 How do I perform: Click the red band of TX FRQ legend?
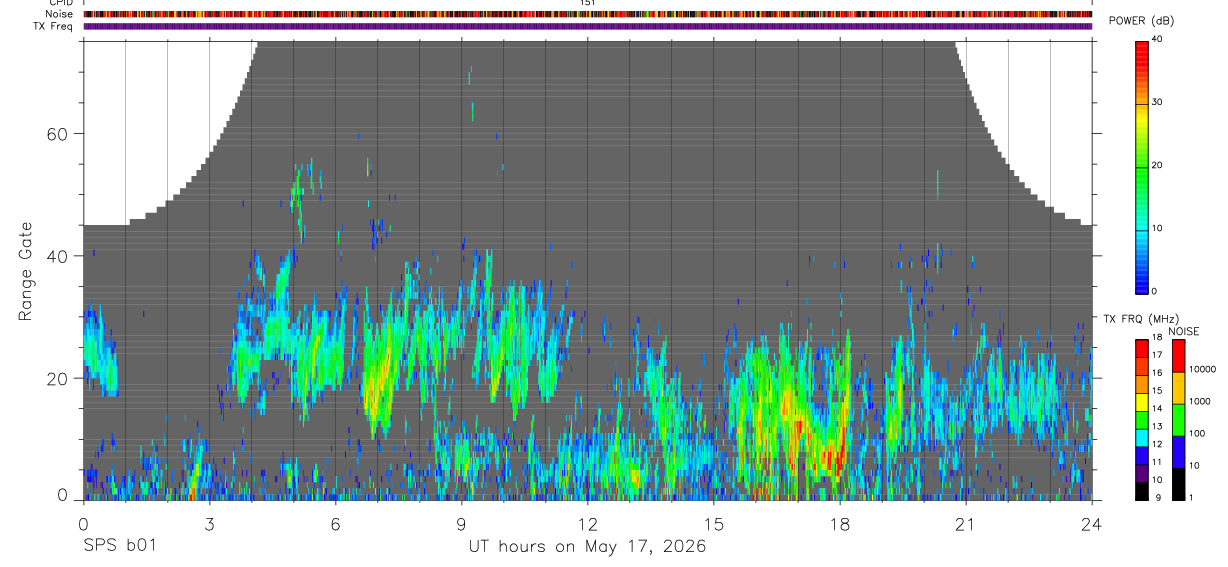[1142, 347]
